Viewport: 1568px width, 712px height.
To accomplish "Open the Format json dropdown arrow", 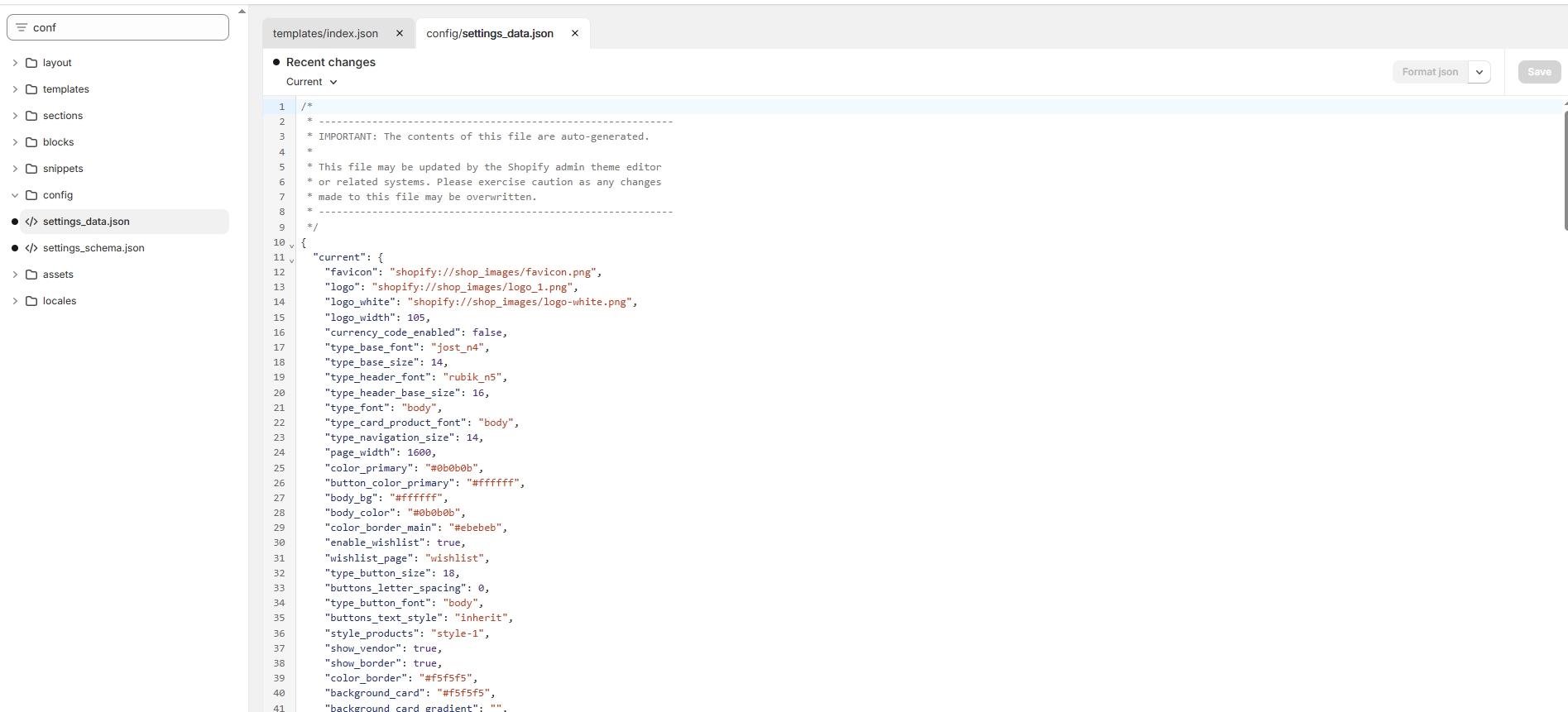I will pos(1479,72).
